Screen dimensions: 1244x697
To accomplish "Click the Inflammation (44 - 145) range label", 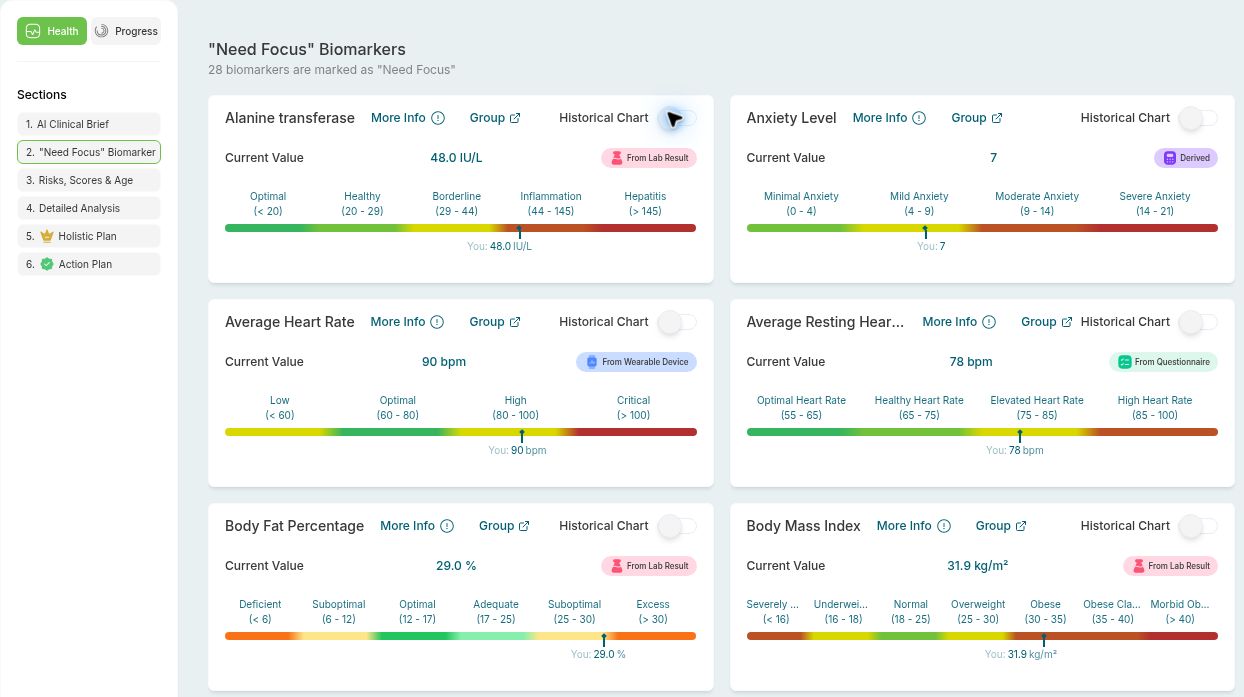I will pyautogui.click(x=551, y=204).
